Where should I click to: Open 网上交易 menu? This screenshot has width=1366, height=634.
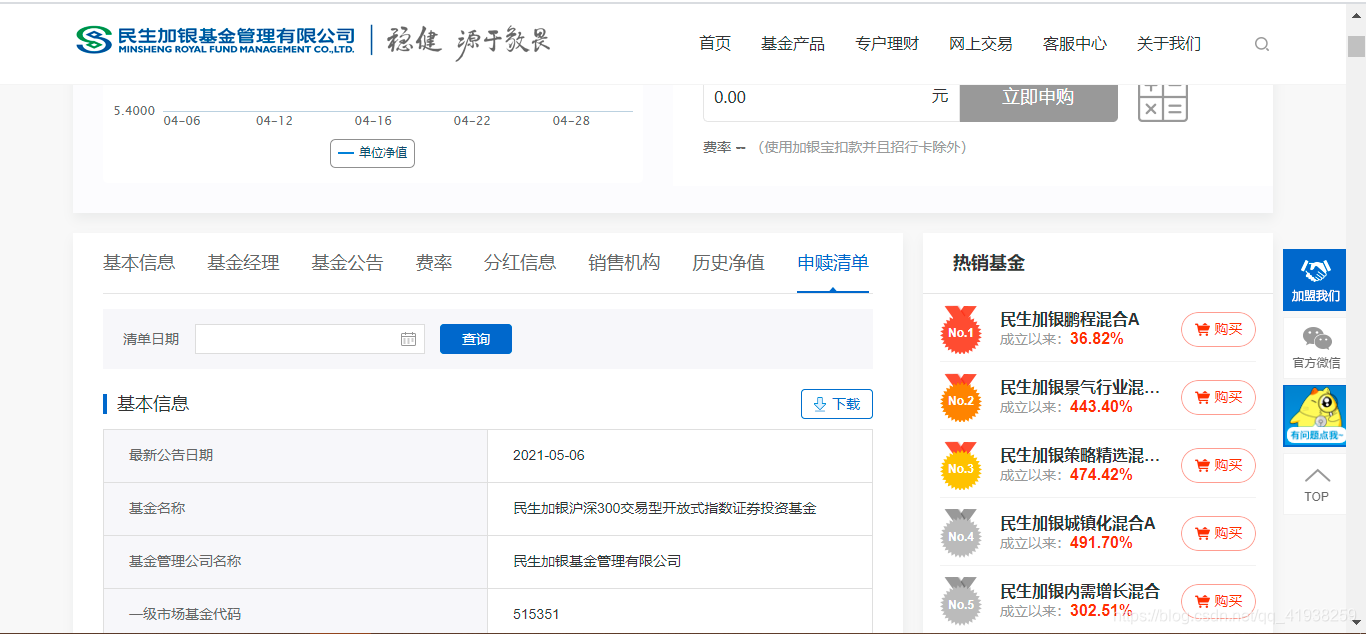point(981,44)
